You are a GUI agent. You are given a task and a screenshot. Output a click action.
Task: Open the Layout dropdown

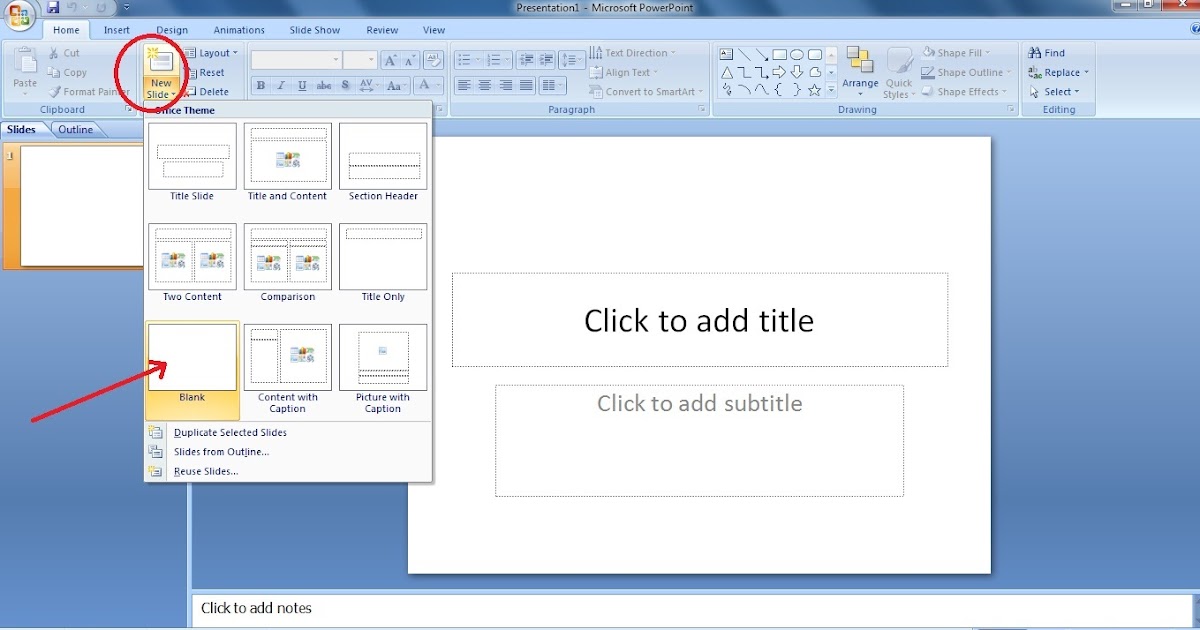212,53
